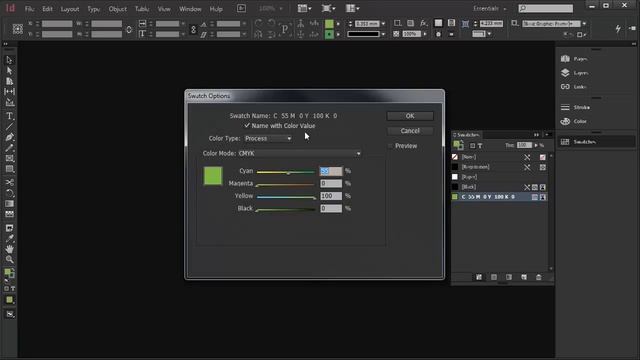Click the Magenta slider
The height and width of the screenshot is (360, 640).
point(286,184)
